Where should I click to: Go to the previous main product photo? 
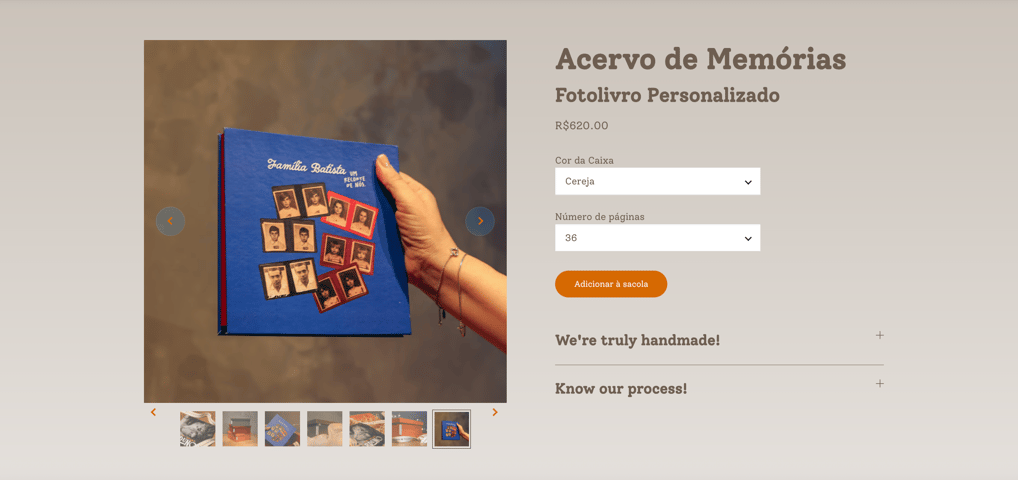pyautogui.click(x=170, y=221)
